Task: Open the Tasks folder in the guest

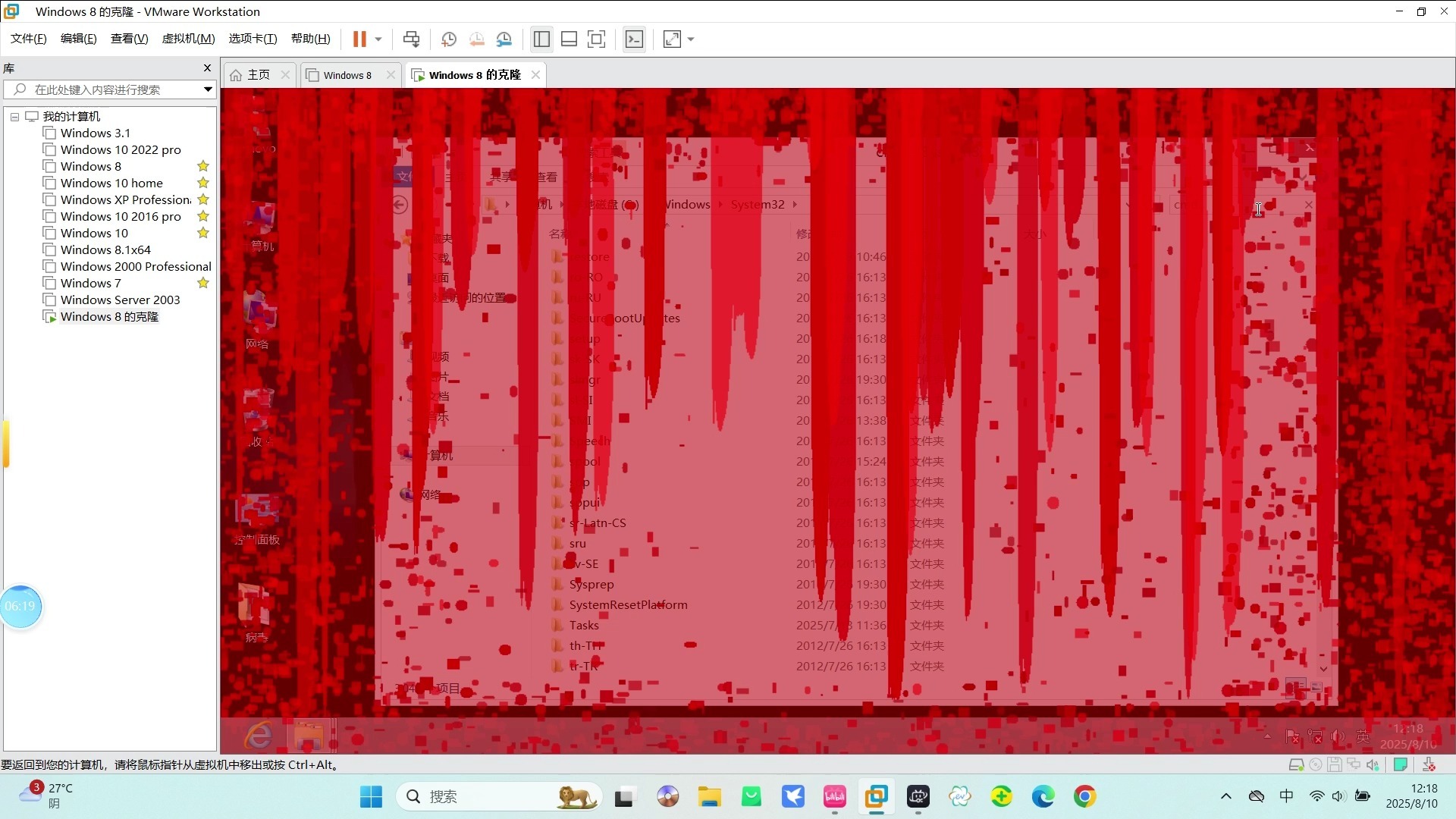Action: point(584,626)
